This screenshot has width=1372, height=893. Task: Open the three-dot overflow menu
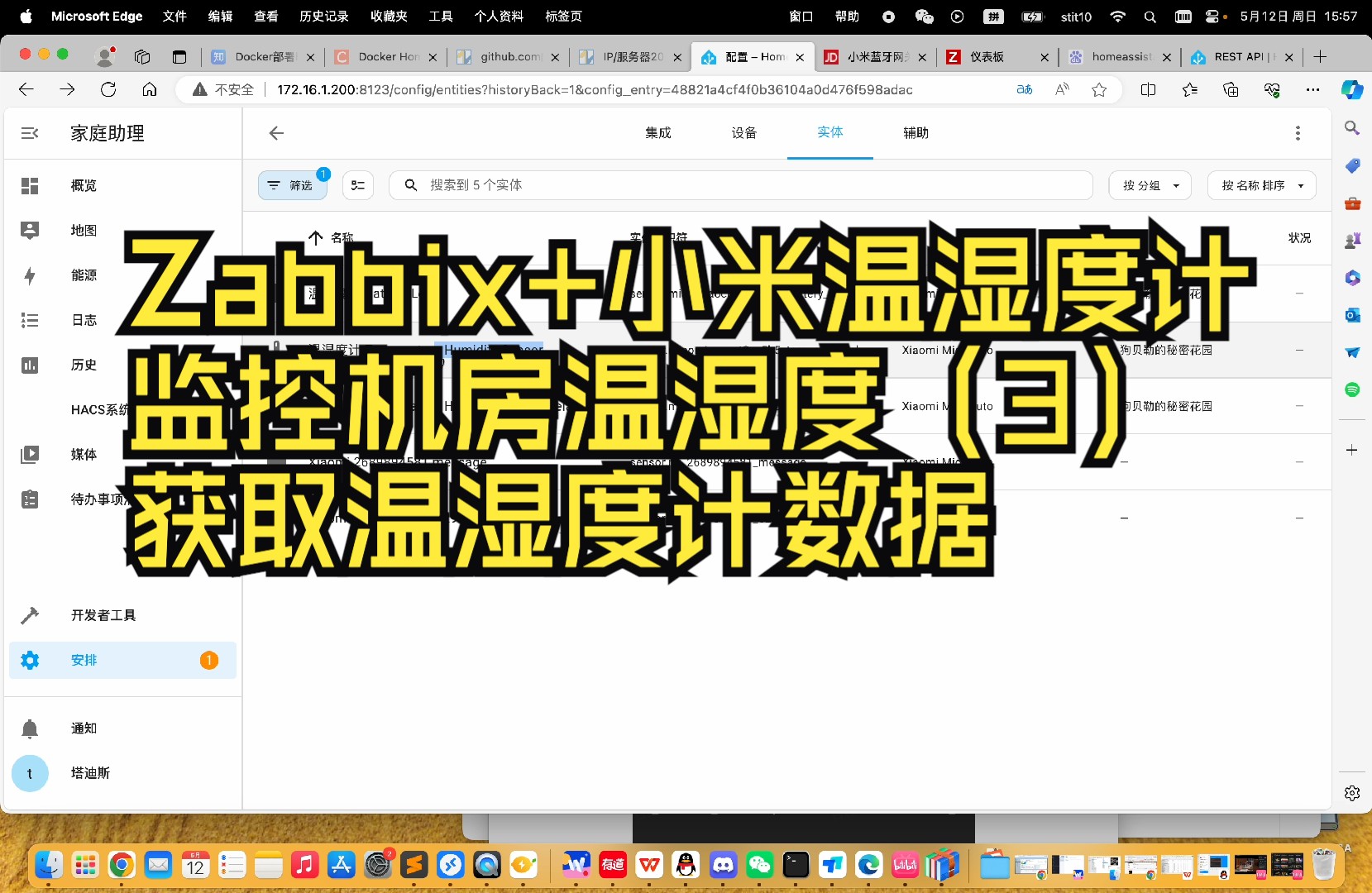coord(1298,133)
